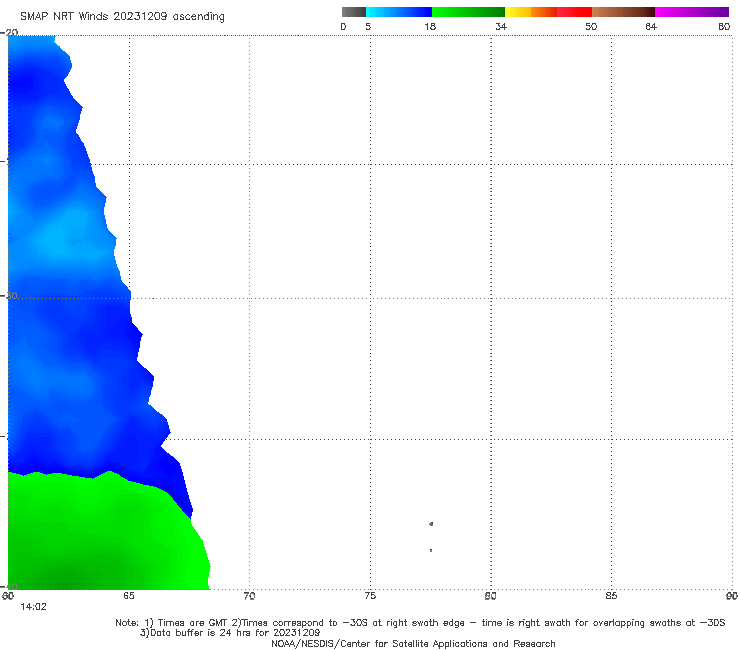740x650 pixels.
Task: Click the green segment of the color bar
Action: coord(468,12)
